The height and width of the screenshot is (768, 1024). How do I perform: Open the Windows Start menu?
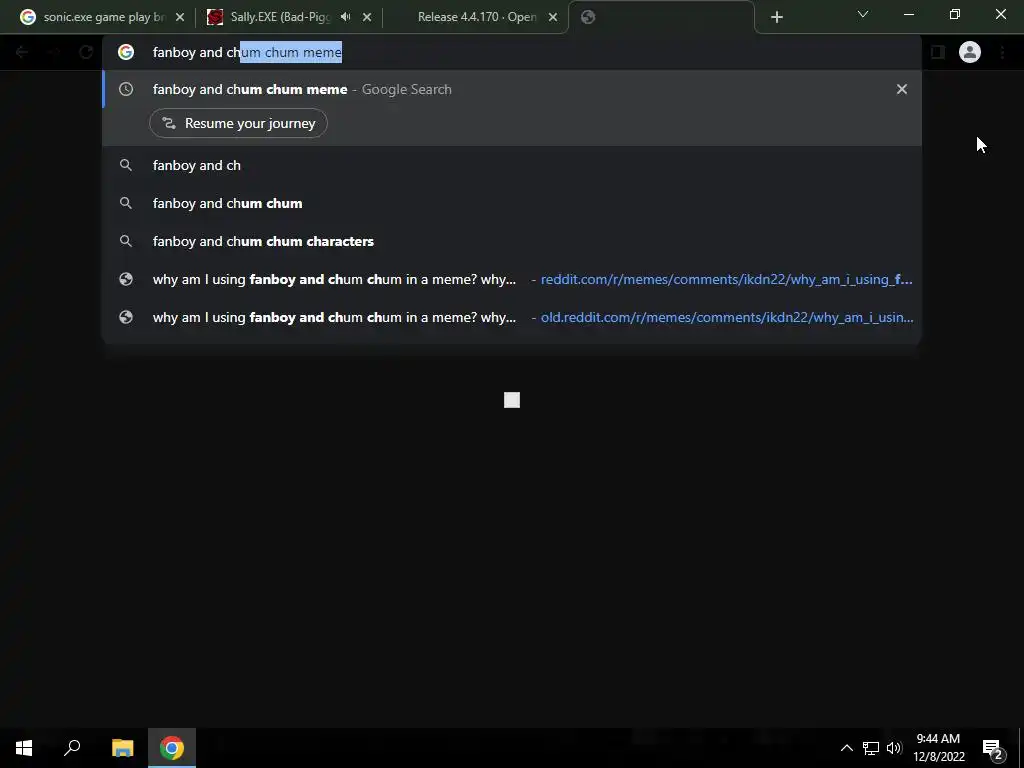24,748
